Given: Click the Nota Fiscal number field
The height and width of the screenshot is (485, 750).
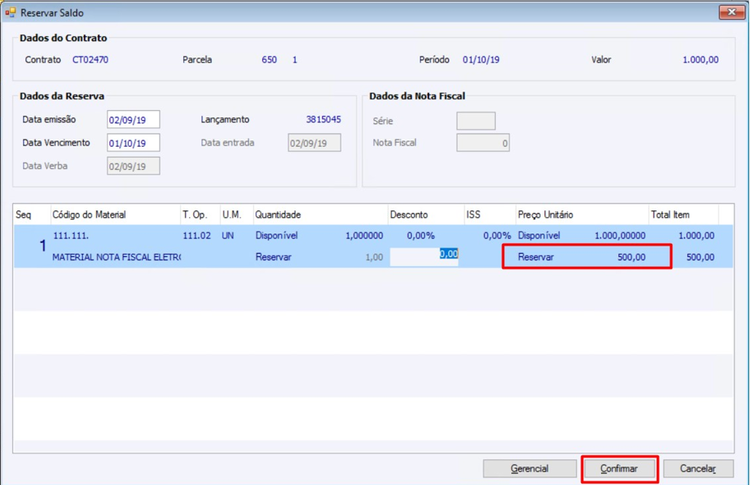Looking at the screenshot, I should (483, 143).
